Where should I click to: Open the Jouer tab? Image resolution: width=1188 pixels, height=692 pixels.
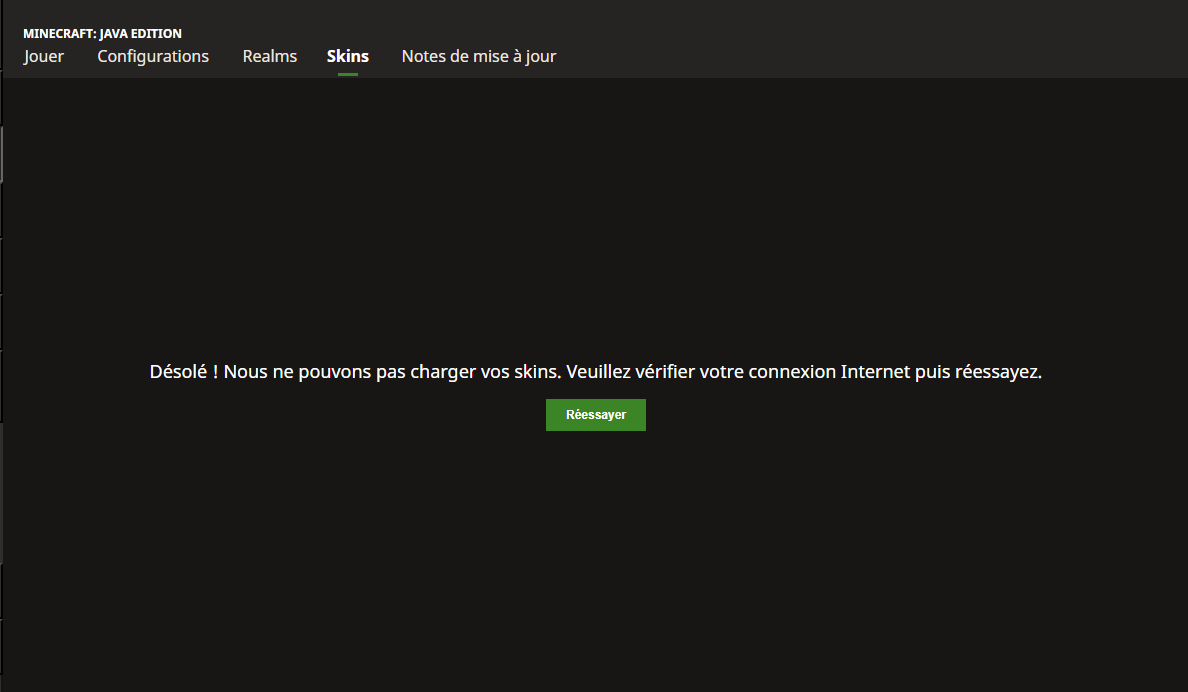pyautogui.click(x=44, y=57)
